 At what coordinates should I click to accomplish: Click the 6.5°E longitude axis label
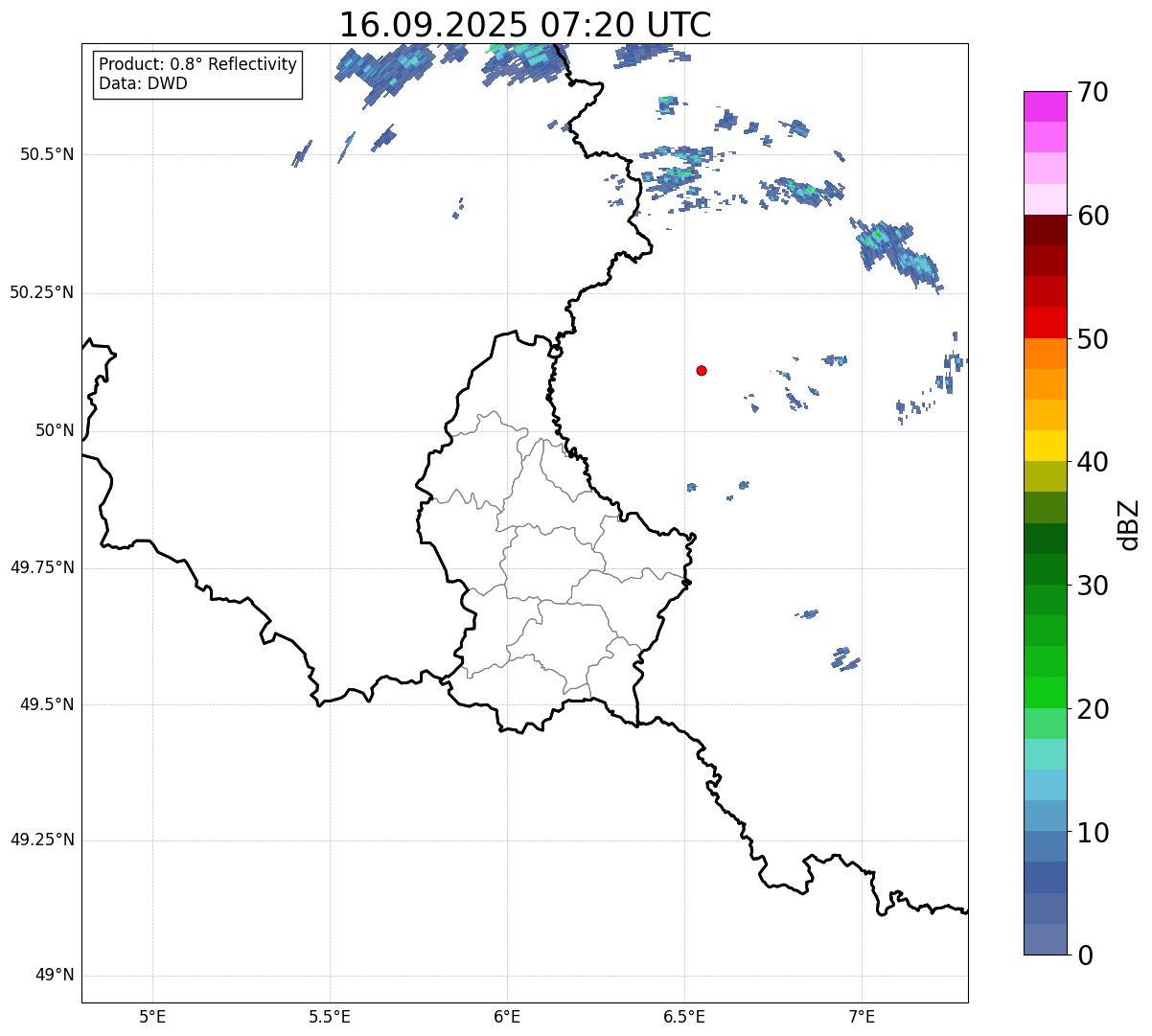coord(684,1016)
